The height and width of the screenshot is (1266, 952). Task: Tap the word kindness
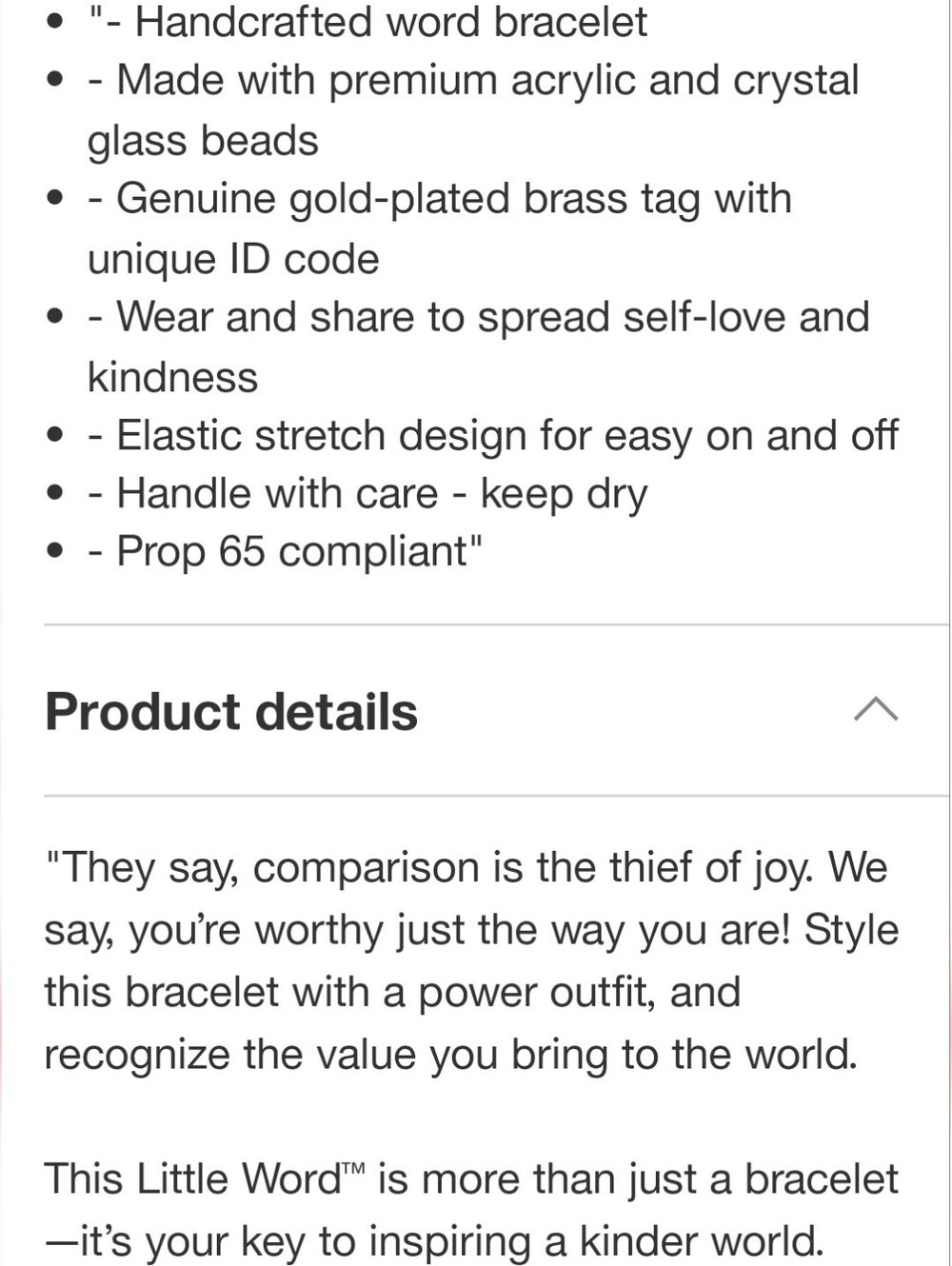[172, 378]
